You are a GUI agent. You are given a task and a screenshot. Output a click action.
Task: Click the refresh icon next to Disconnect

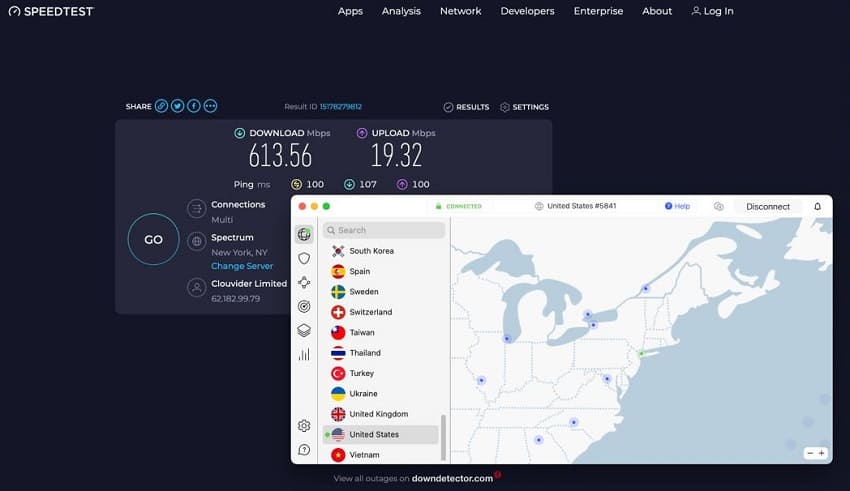point(719,206)
